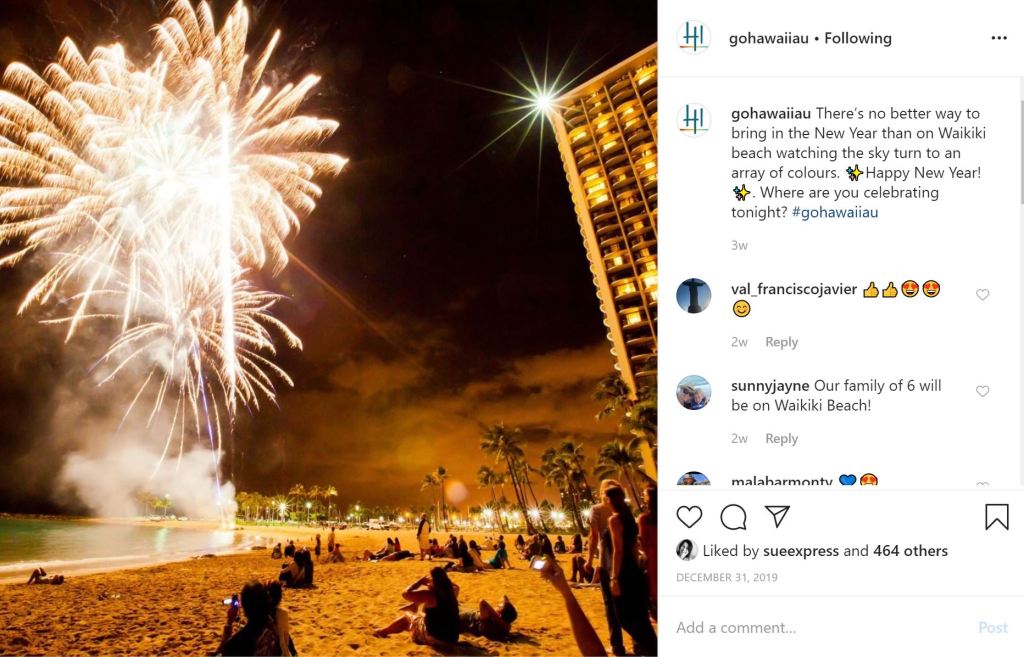Reply to val_franciscojavier's comment
This screenshot has height=657, width=1024.
[782, 342]
